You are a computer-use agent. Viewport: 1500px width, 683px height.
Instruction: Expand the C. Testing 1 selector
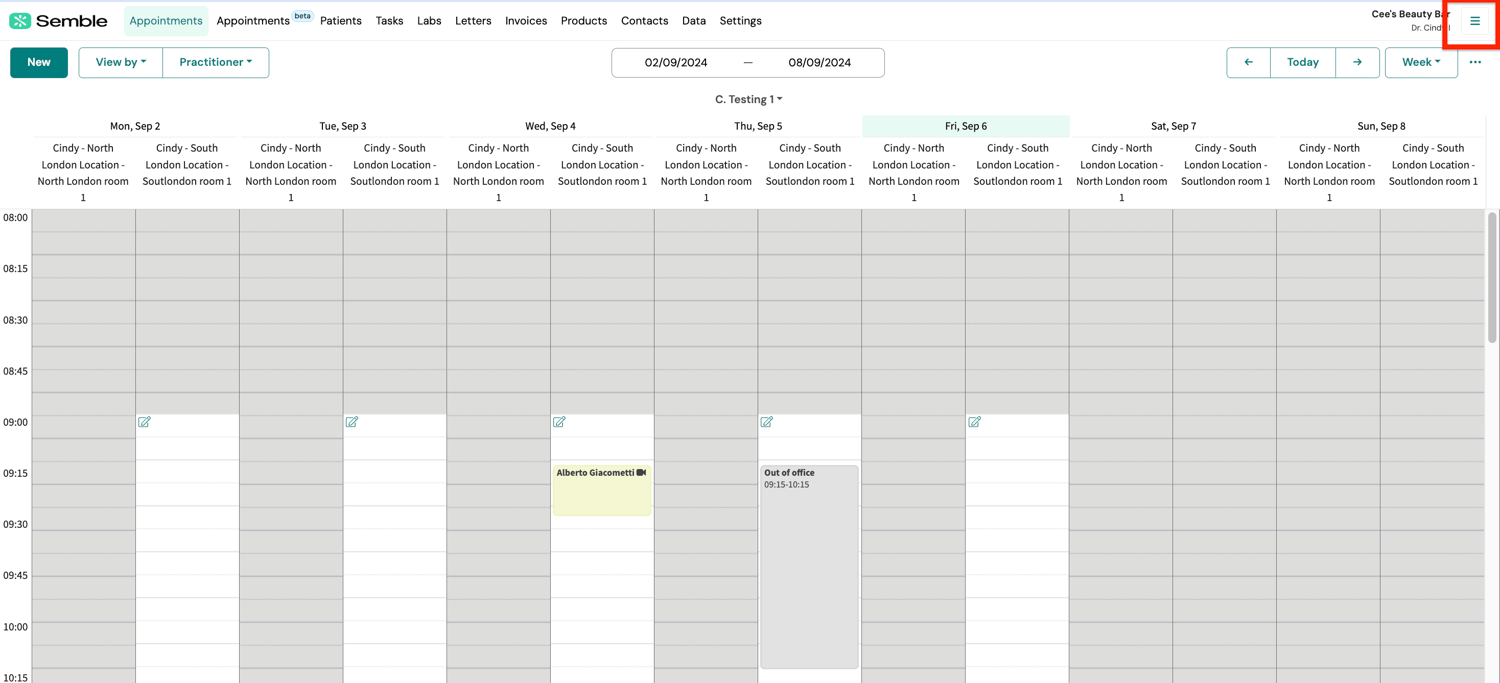[x=748, y=99]
